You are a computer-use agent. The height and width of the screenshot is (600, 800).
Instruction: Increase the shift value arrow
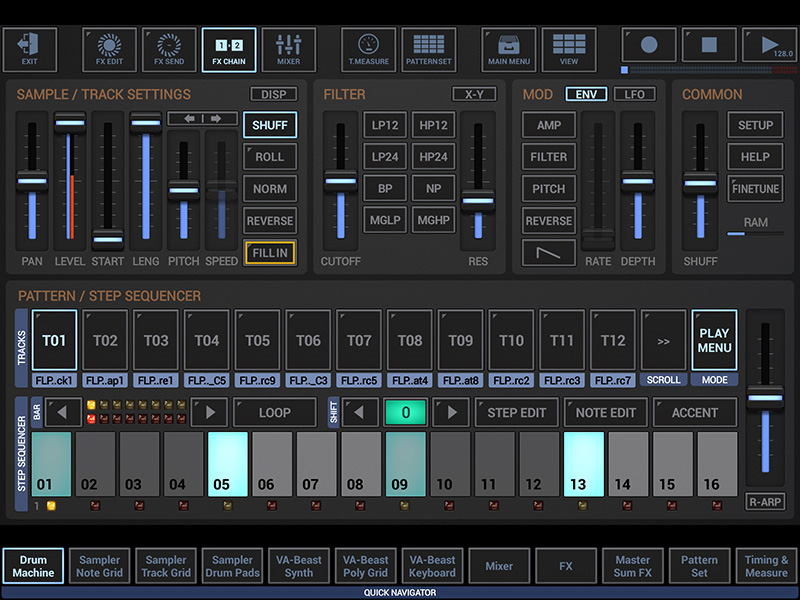click(451, 412)
